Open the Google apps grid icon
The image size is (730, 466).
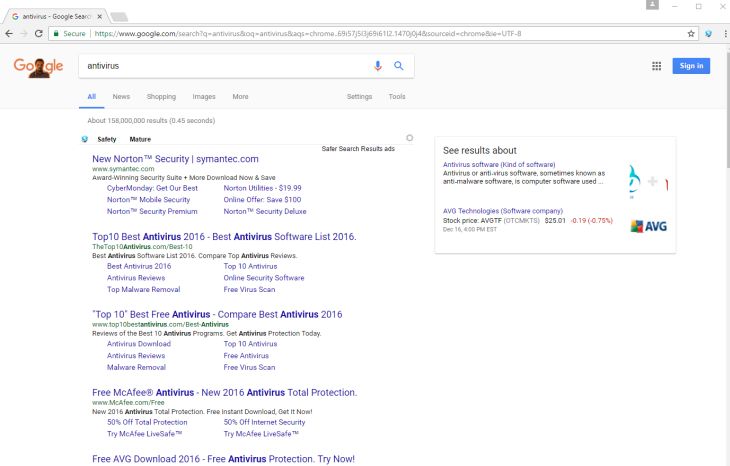click(x=656, y=66)
